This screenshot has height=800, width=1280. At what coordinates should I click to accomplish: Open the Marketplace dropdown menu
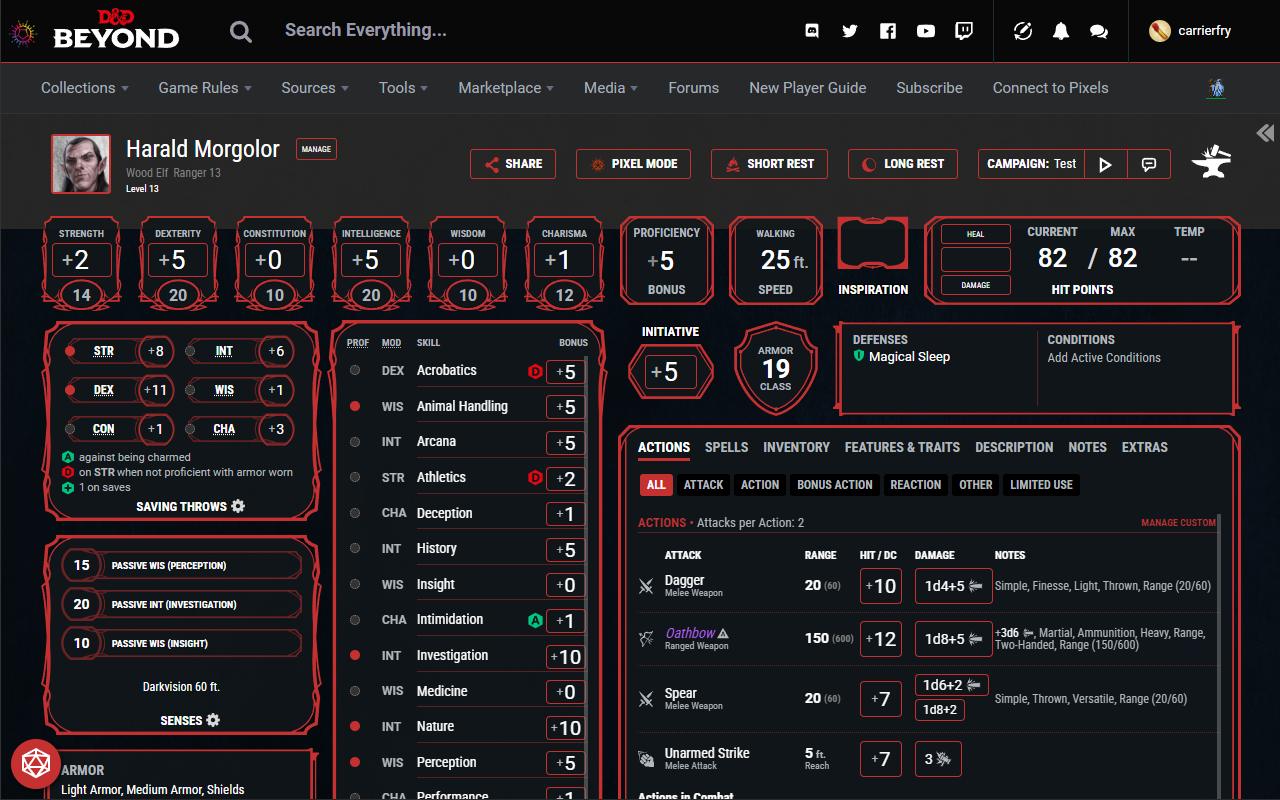pos(505,88)
